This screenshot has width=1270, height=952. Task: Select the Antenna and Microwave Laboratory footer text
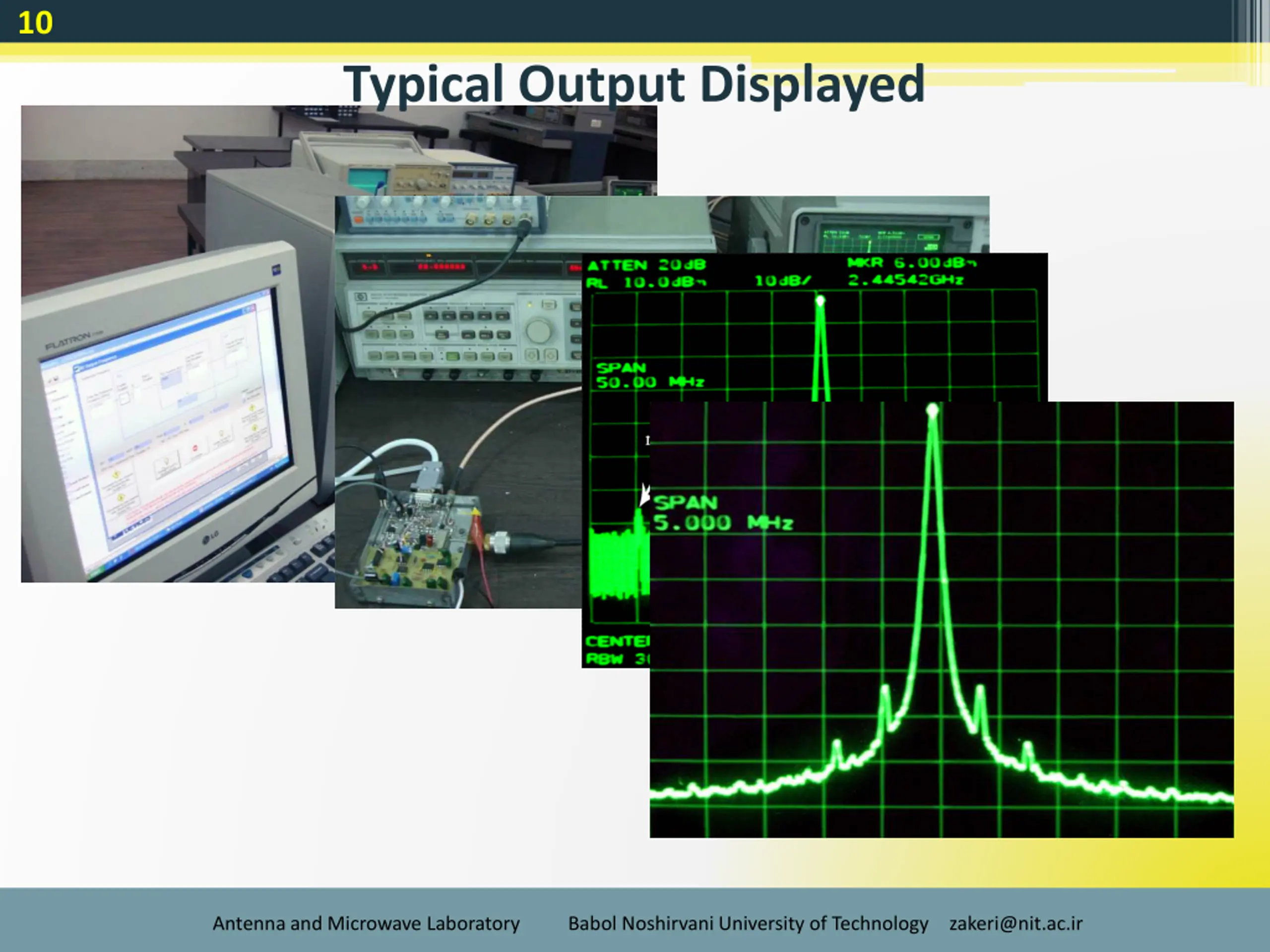coord(366,923)
